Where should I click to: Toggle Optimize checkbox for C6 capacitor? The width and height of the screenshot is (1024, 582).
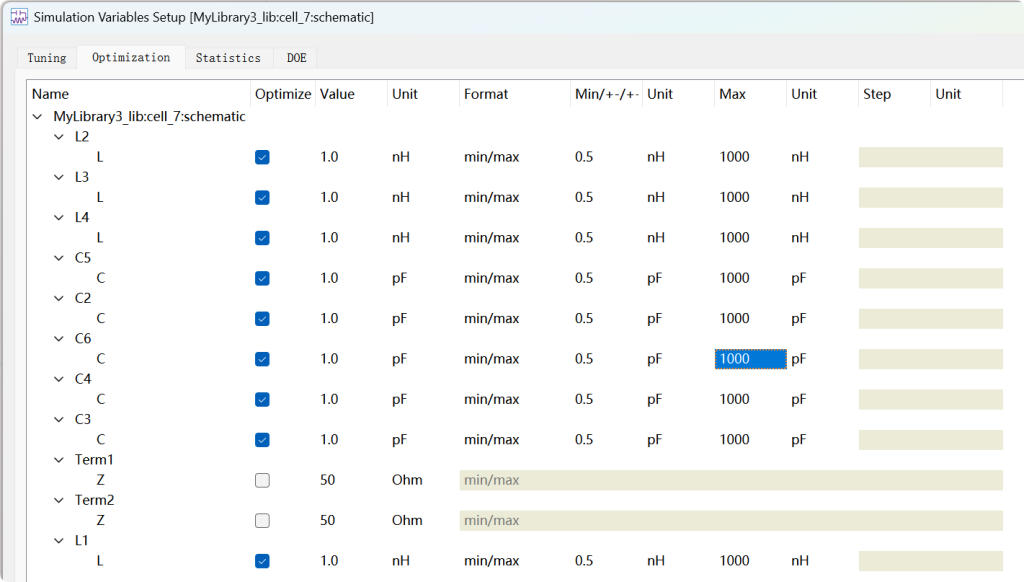[262, 359]
